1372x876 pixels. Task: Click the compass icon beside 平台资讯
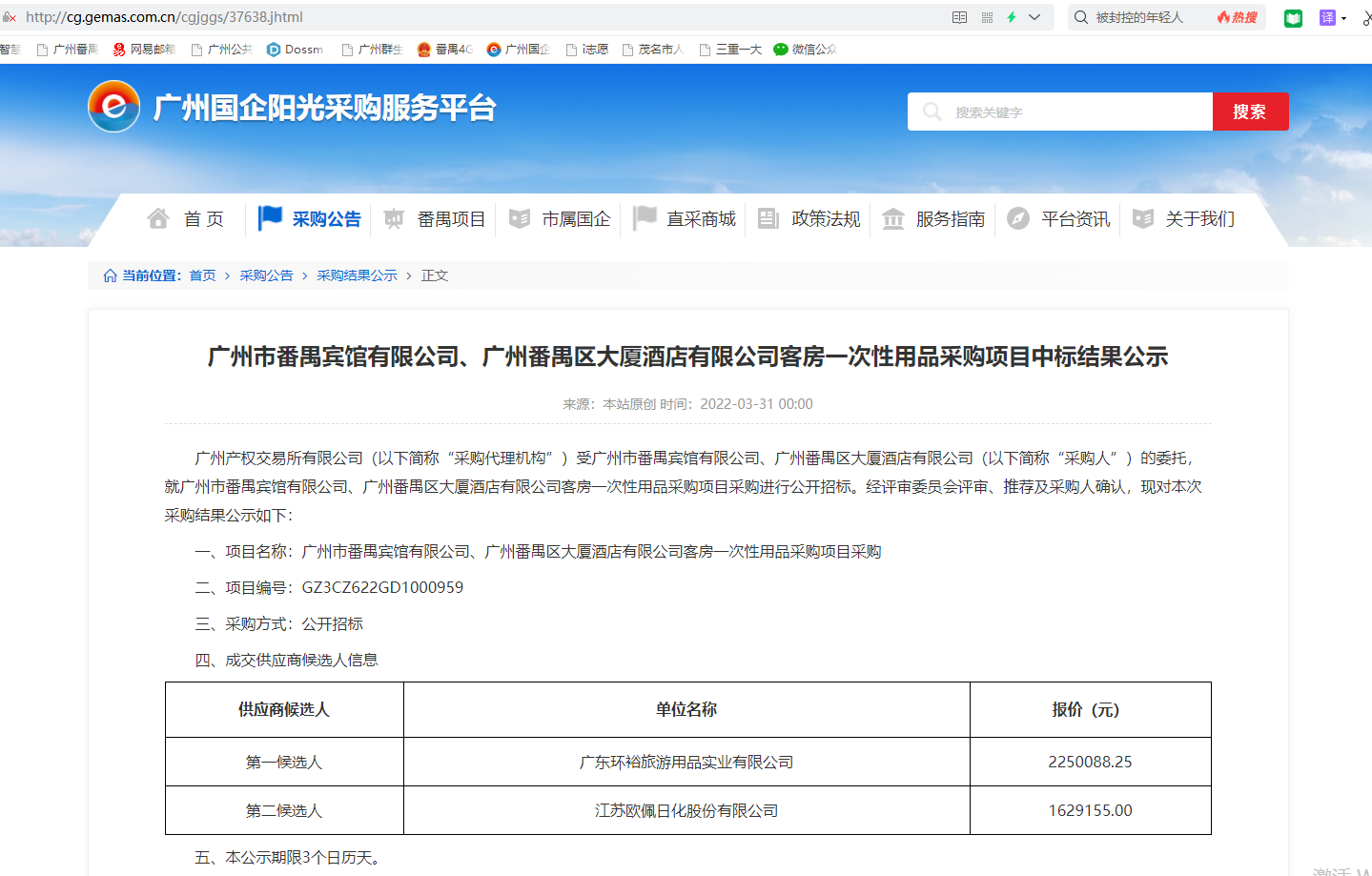click(1018, 218)
